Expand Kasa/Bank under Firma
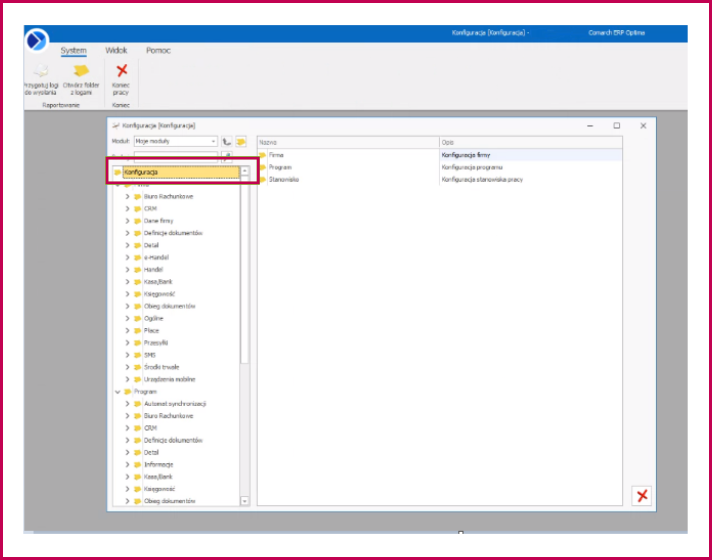Image resolution: width=712 pixels, height=560 pixels. (127, 282)
